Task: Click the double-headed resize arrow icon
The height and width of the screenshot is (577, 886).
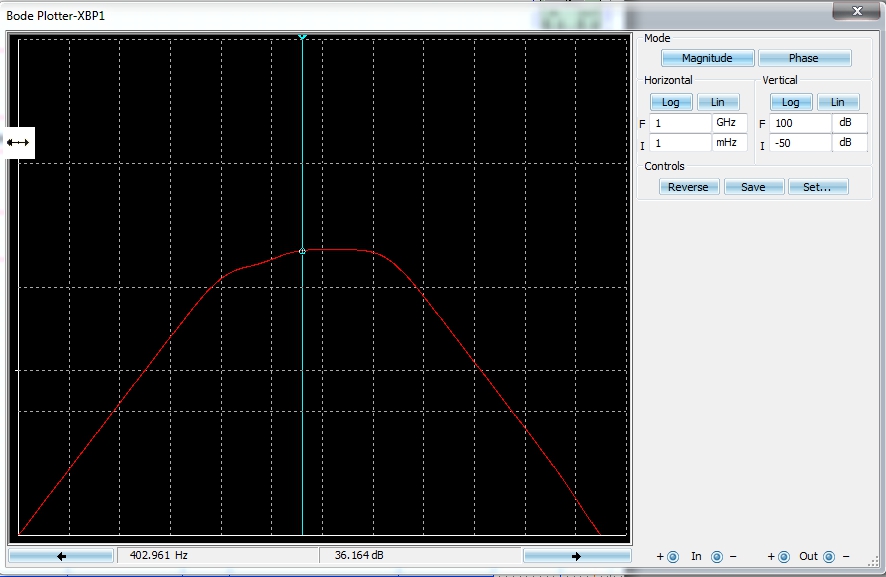Action: [18, 143]
